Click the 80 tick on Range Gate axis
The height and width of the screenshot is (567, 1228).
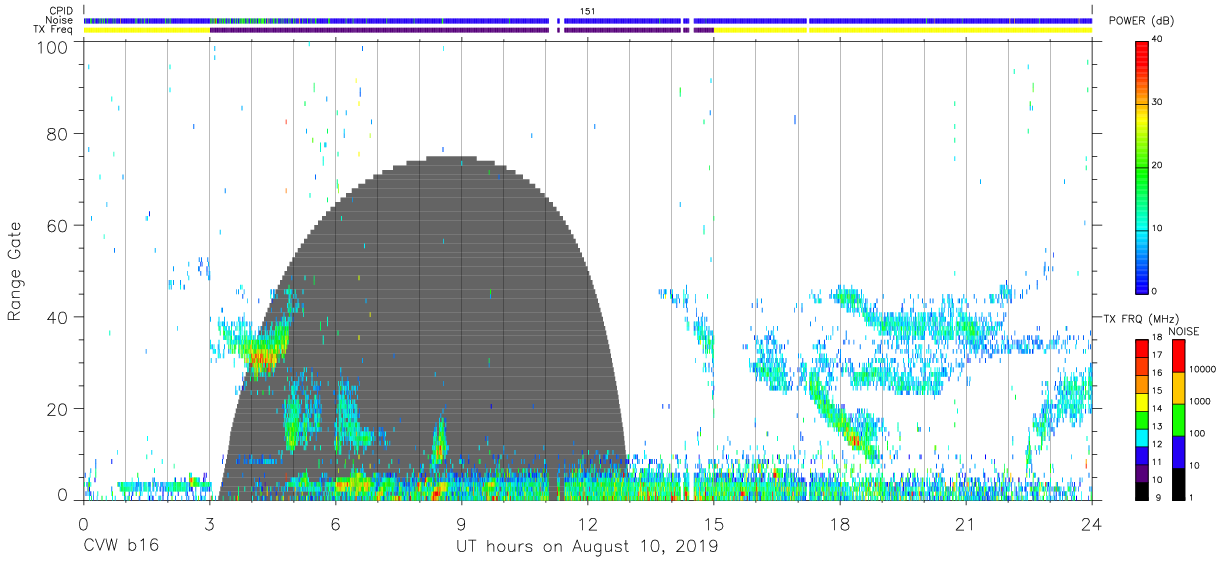58,134
